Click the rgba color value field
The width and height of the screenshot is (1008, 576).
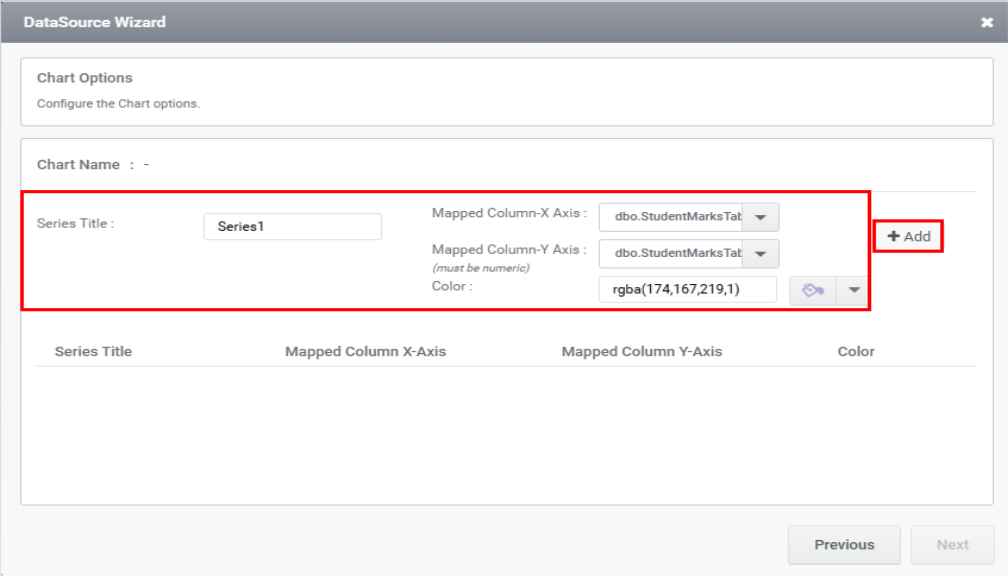[688, 290]
